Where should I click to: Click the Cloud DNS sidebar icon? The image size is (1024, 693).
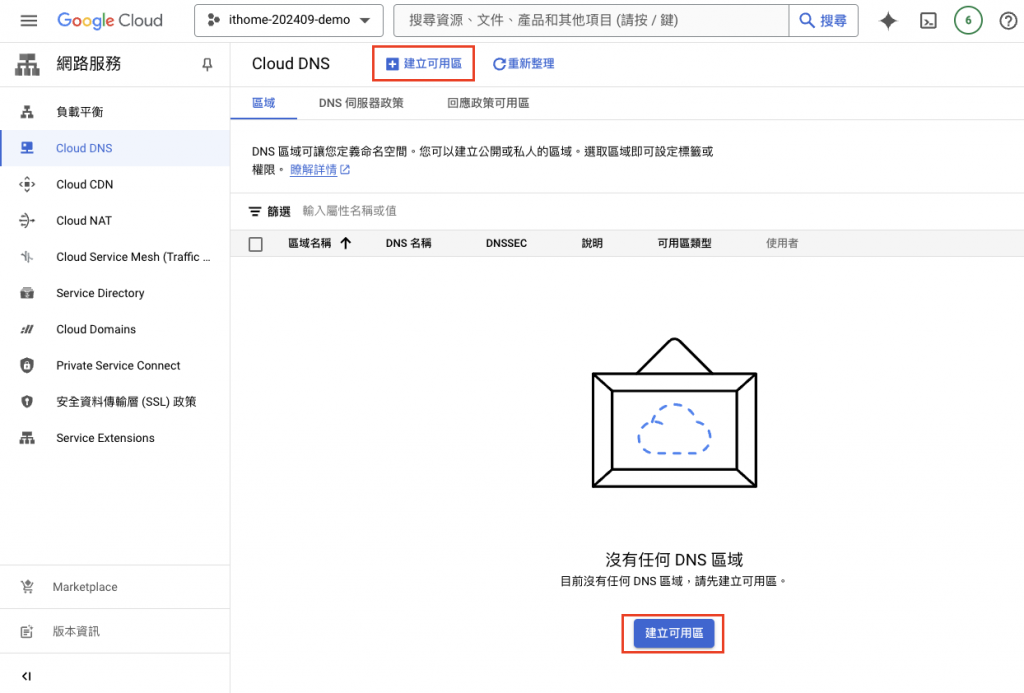click(27, 148)
